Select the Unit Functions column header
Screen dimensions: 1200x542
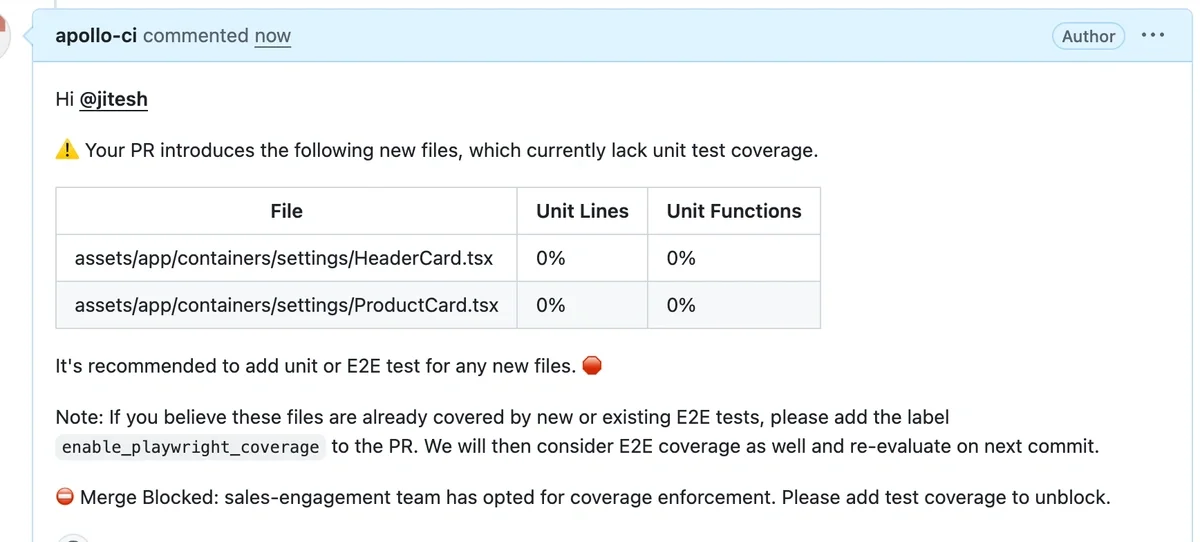tap(734, 211)
